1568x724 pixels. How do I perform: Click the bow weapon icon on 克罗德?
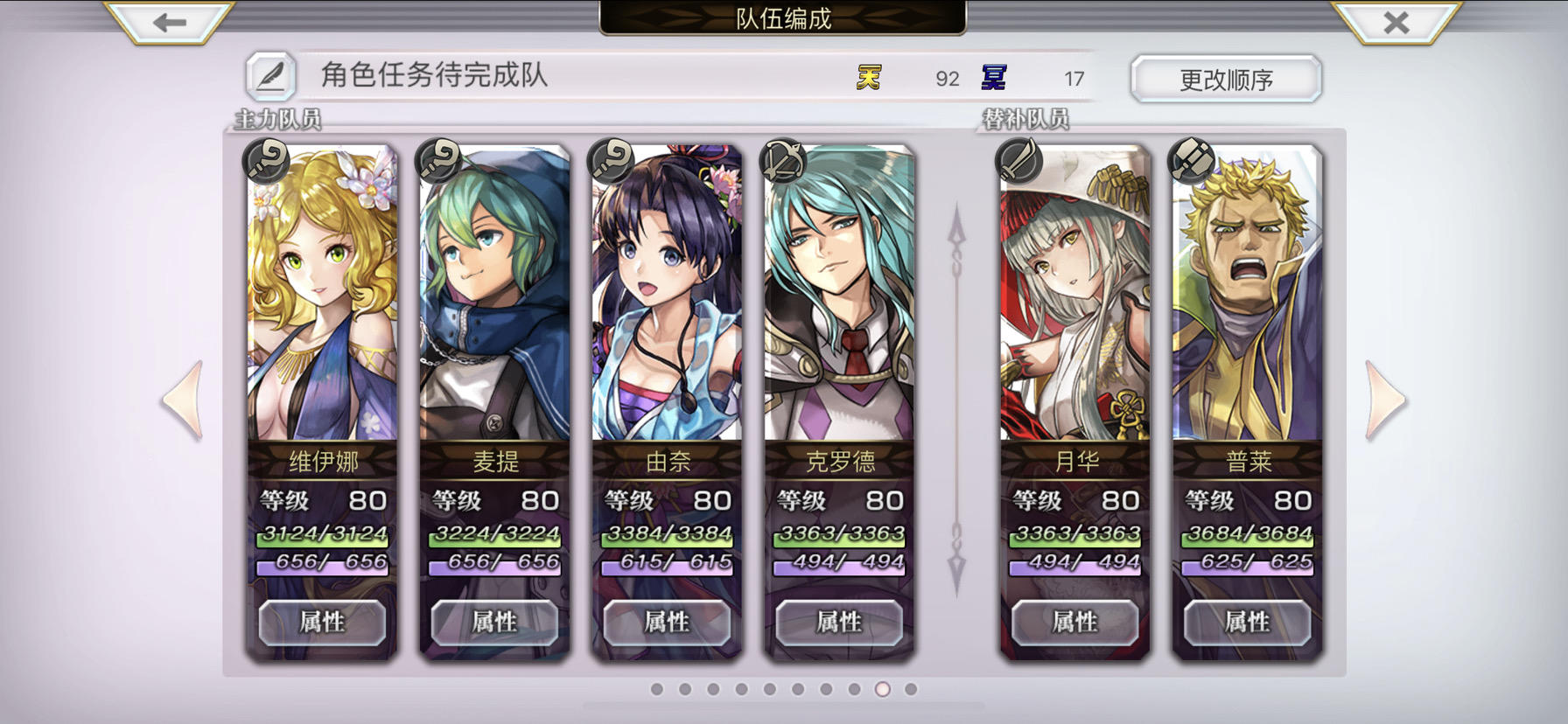(x=783, y=160)
